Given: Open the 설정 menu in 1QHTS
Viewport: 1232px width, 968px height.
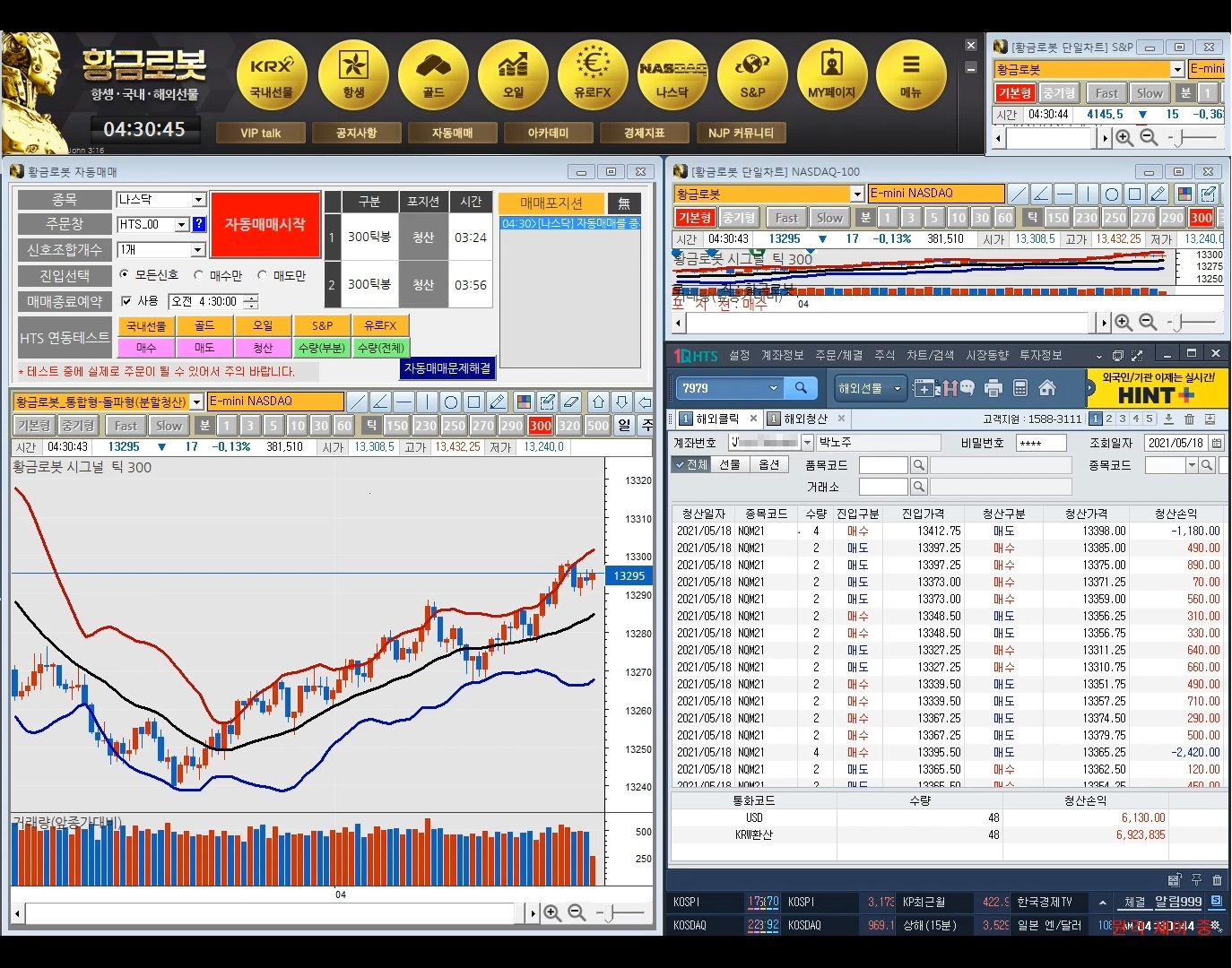Looking at the screenshot, I should click(739, 355).
